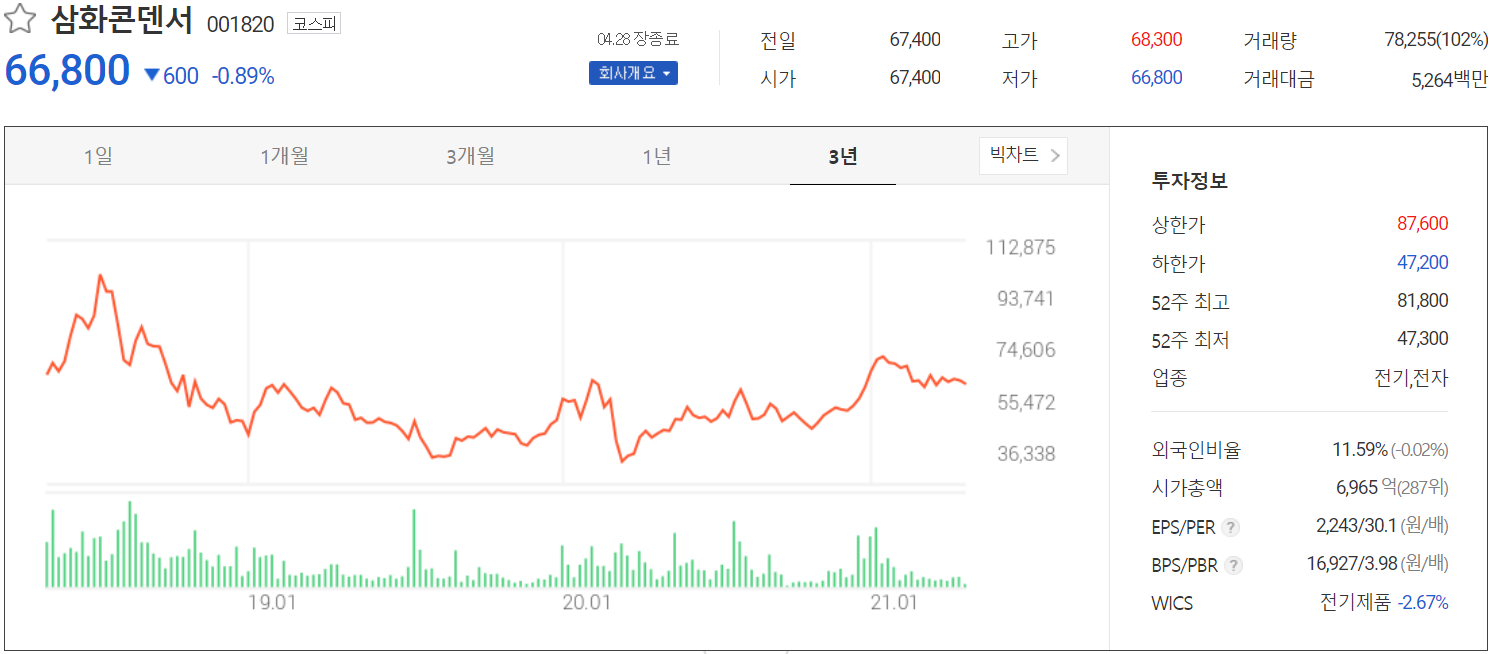1491x654 pixels.
Task: Click stock code 001820
Action: tap(240, 24)
